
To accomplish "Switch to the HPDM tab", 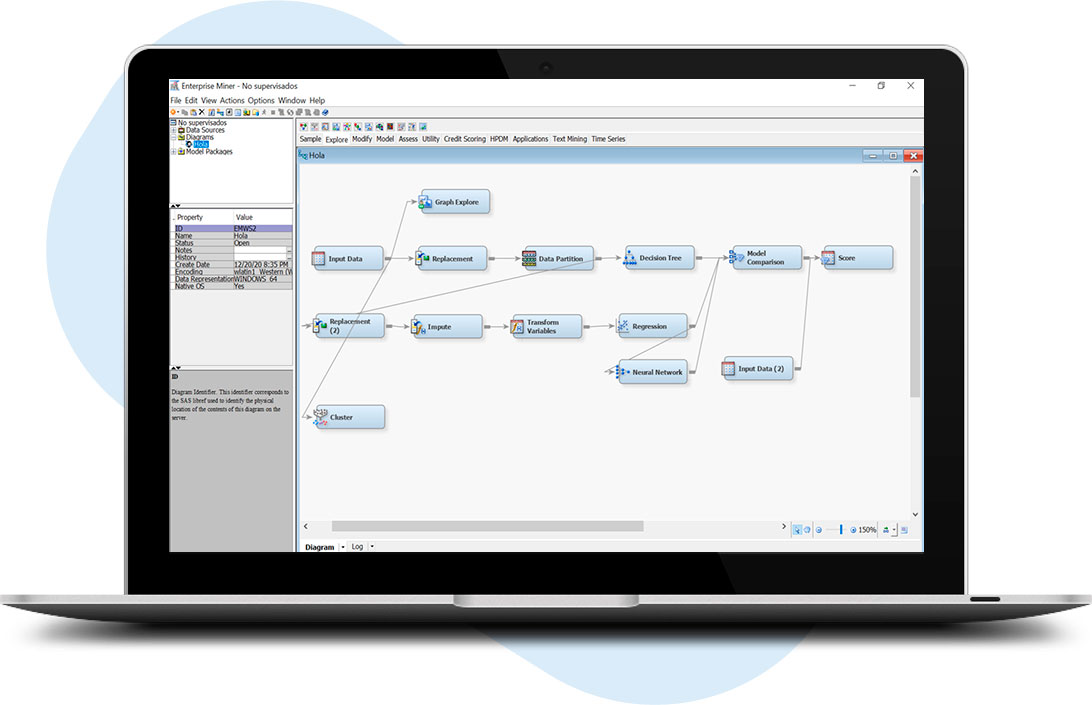I will [499, 139].
